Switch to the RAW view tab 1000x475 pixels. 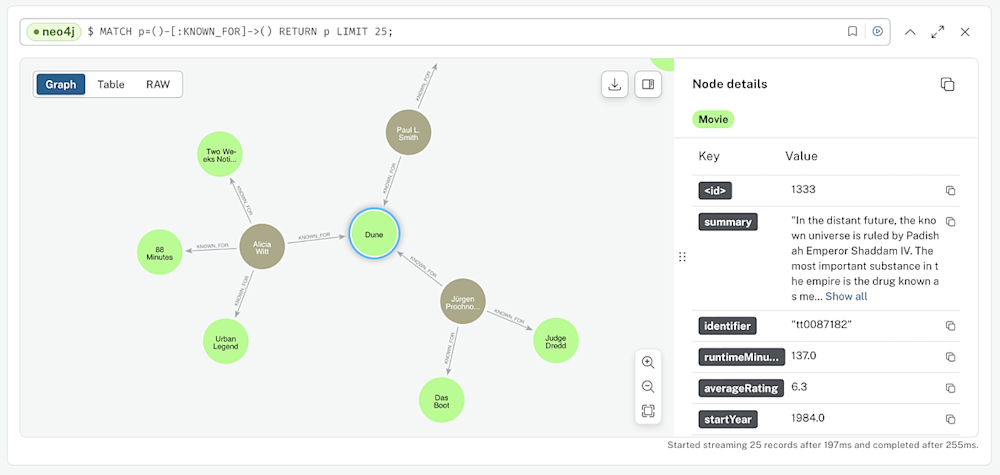158,84
